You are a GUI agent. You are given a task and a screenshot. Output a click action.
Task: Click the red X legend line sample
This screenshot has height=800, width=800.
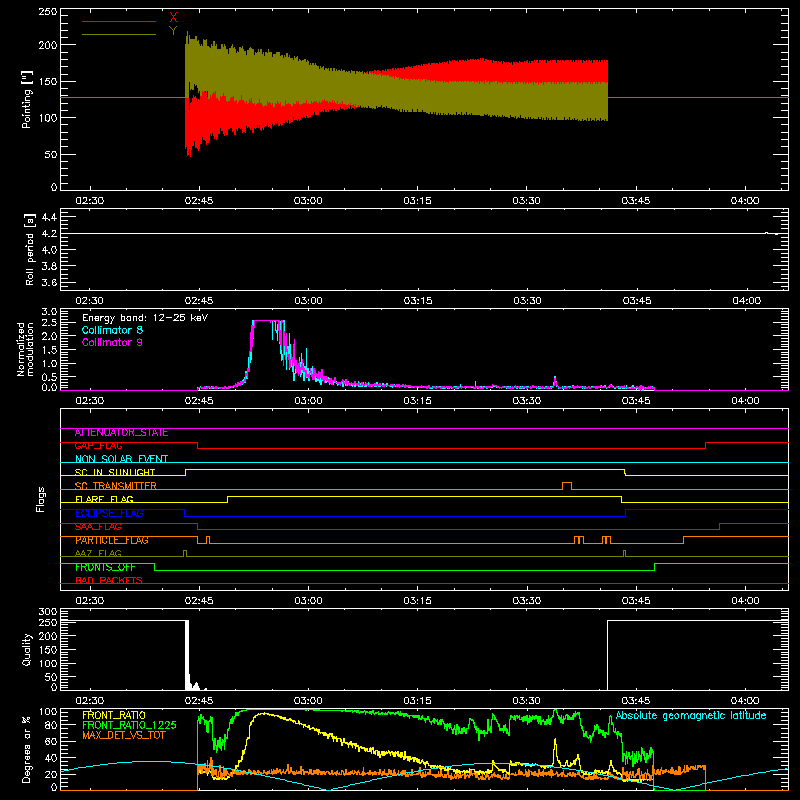click(x=119, y=21)
